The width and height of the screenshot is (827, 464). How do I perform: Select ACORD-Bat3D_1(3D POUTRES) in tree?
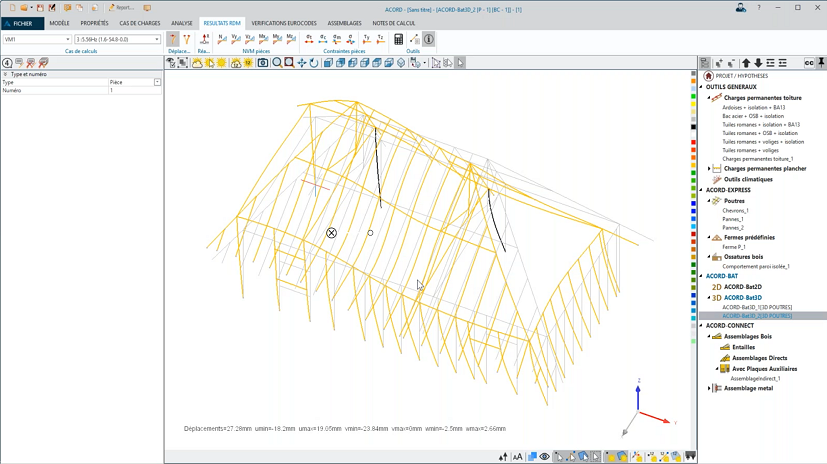click(x=756, y=307)
